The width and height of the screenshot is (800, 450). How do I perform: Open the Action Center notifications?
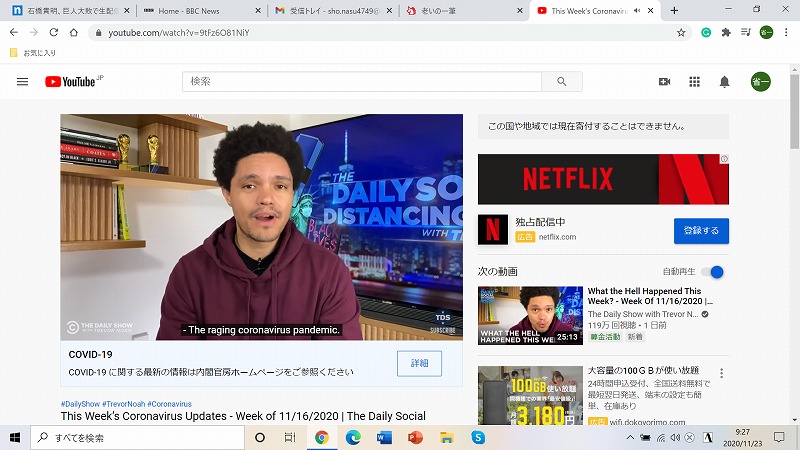click(779, 438)
